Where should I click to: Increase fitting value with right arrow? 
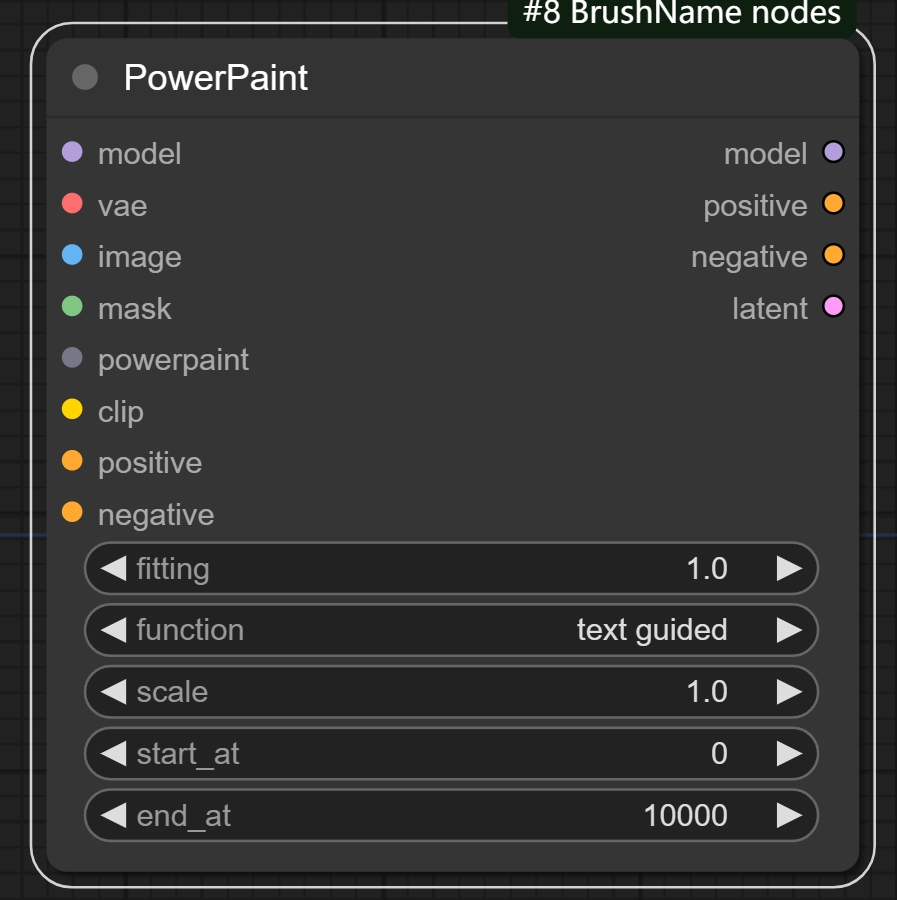[789, 569]
